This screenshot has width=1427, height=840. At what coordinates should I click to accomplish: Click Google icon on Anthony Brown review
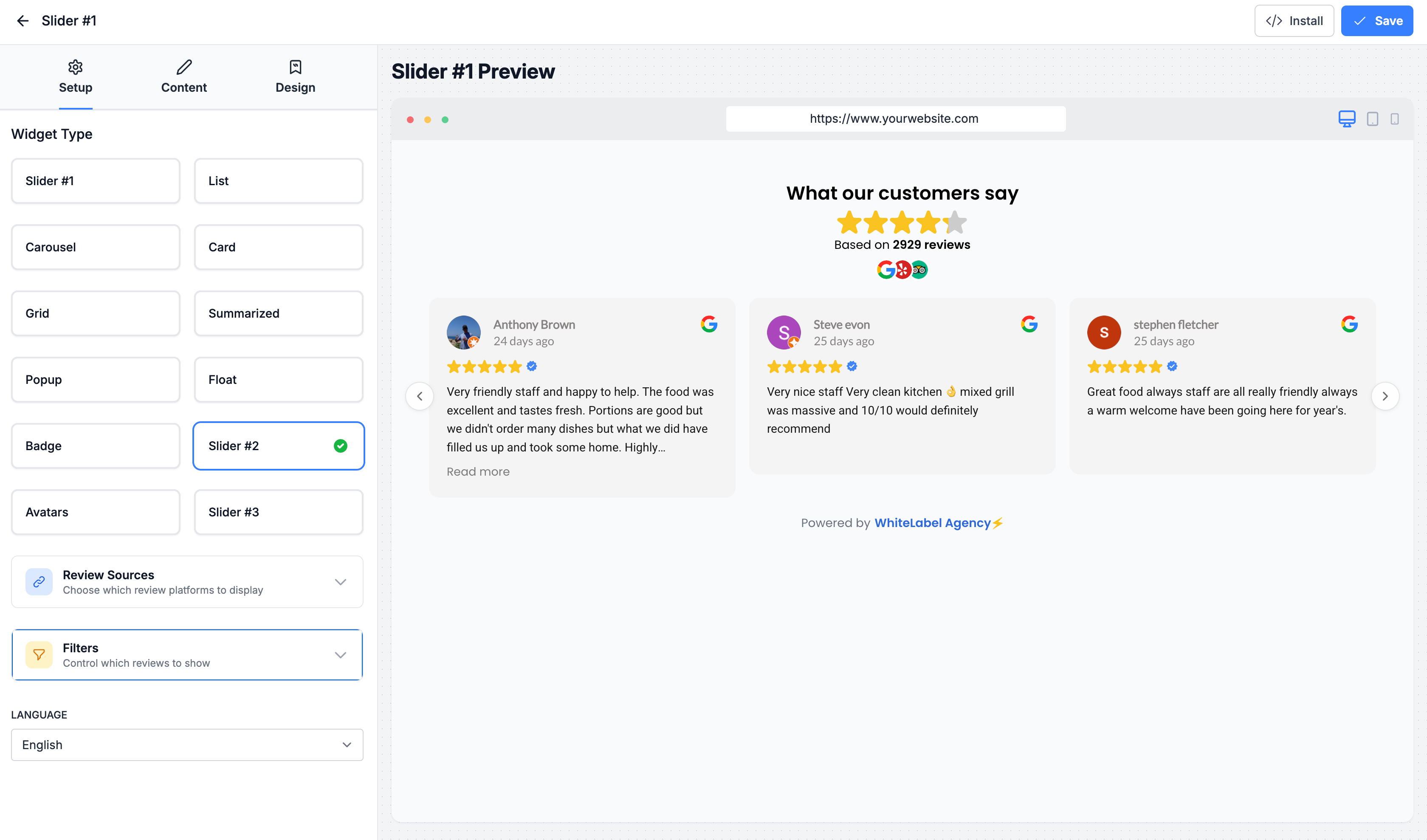(708, 324)
